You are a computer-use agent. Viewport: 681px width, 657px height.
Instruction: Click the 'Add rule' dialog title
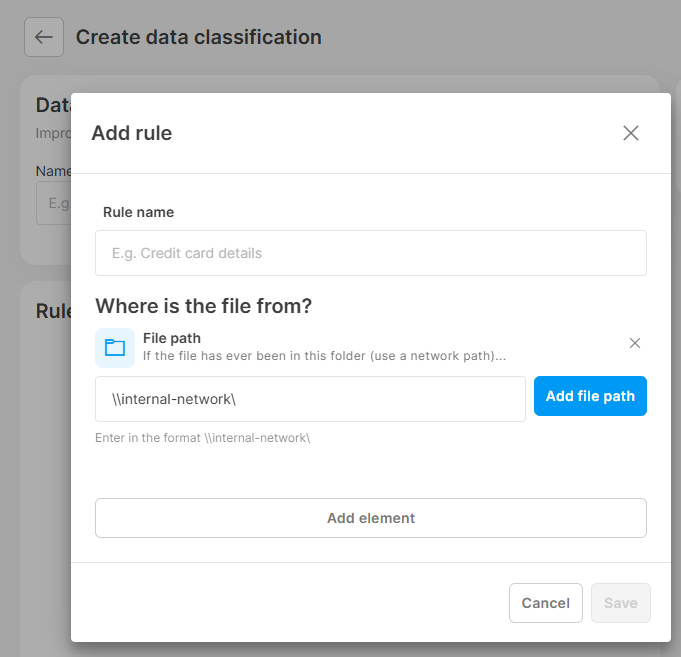[x=132, y=133]
